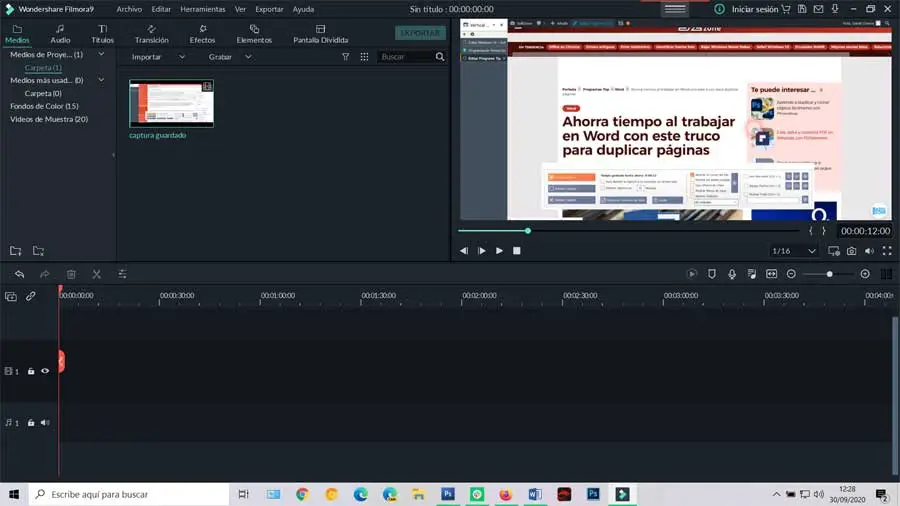Select Carpeta (1) under Medios de Proyecto
This screenshot has width=900, height=506.
43,67
